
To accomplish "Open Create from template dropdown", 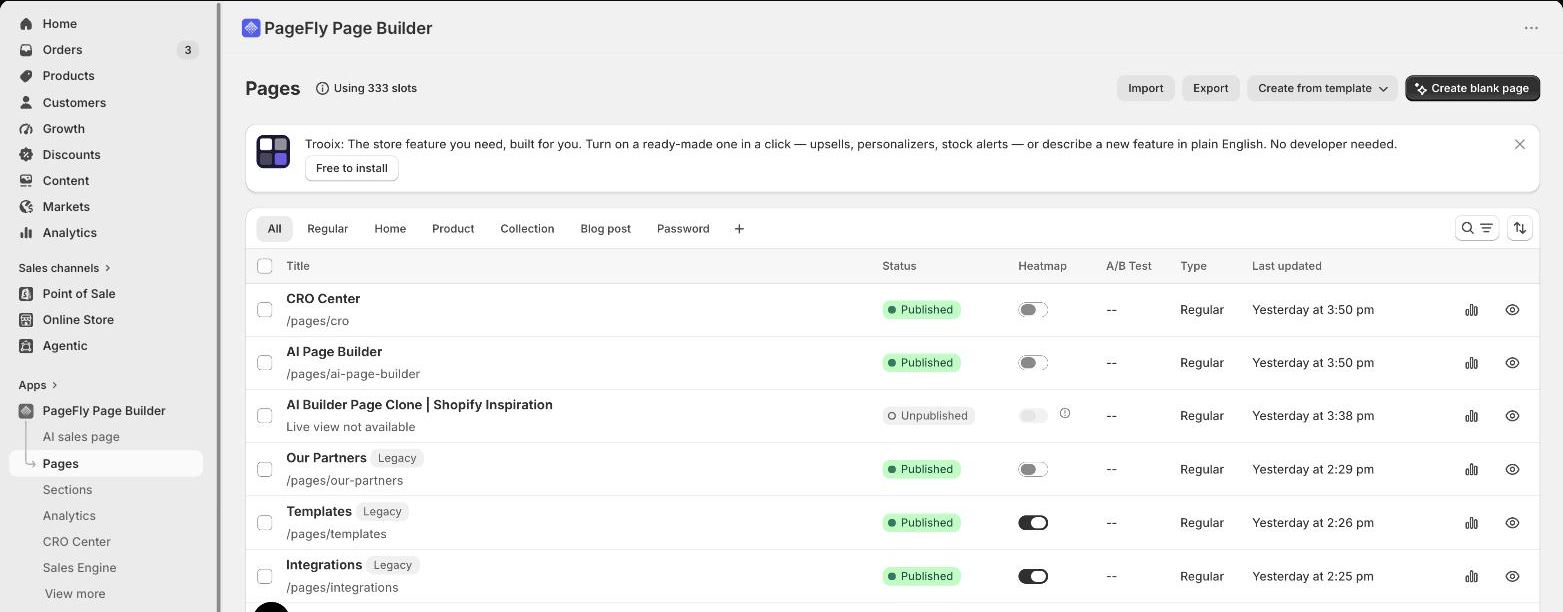I will point(1322,88).
